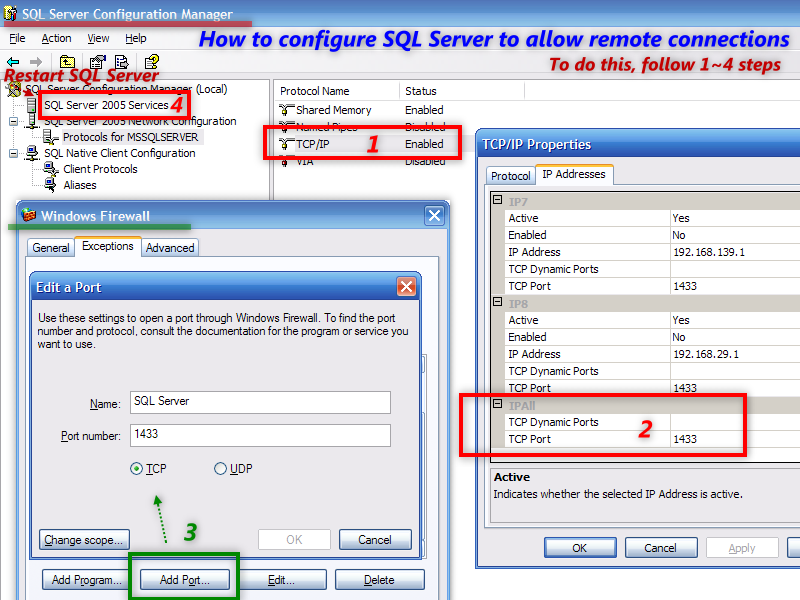Switch to the Advanced tab
The image size is (800, 600).
170,247
